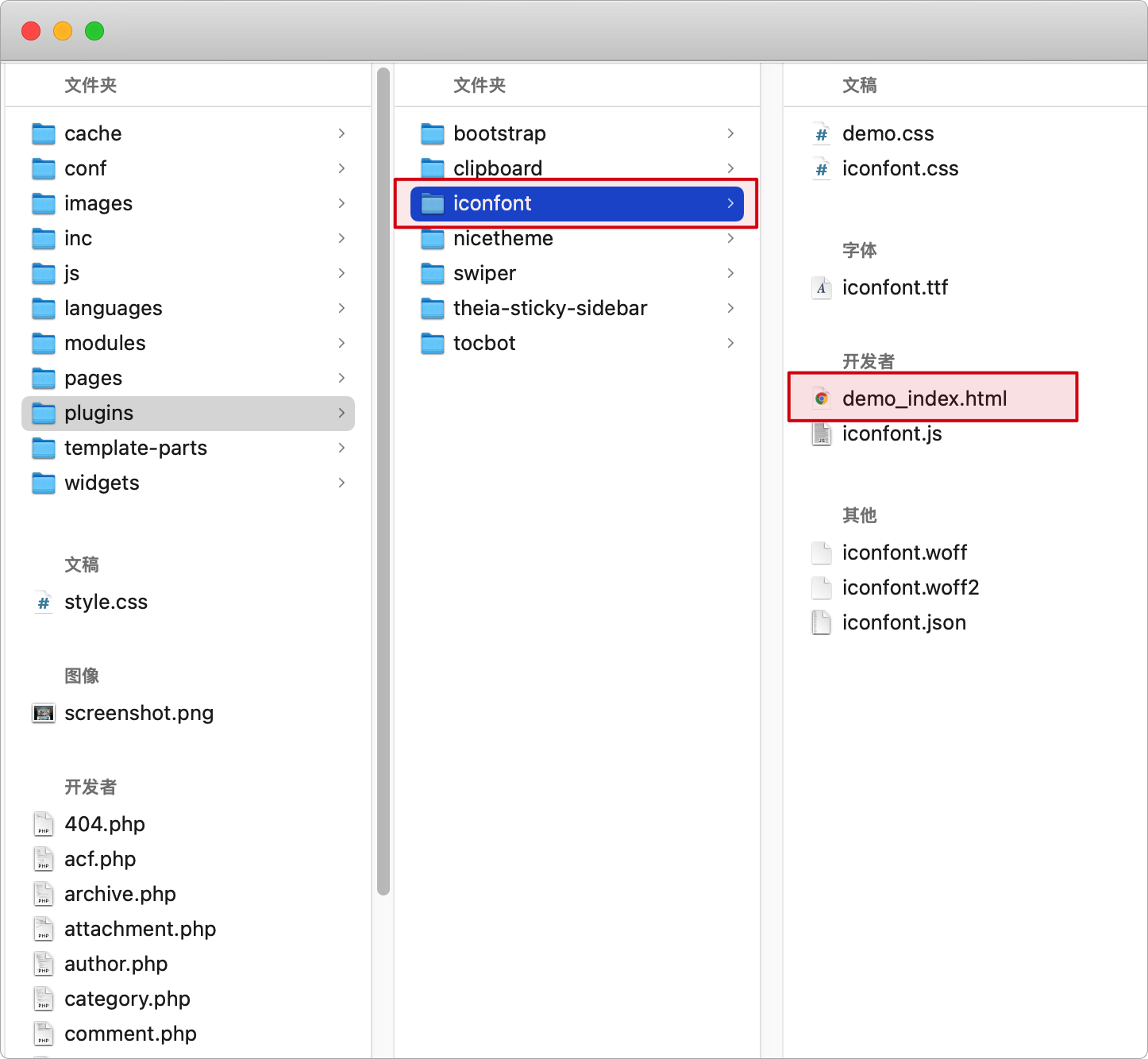Click the images folder icon

click(44, 203)
